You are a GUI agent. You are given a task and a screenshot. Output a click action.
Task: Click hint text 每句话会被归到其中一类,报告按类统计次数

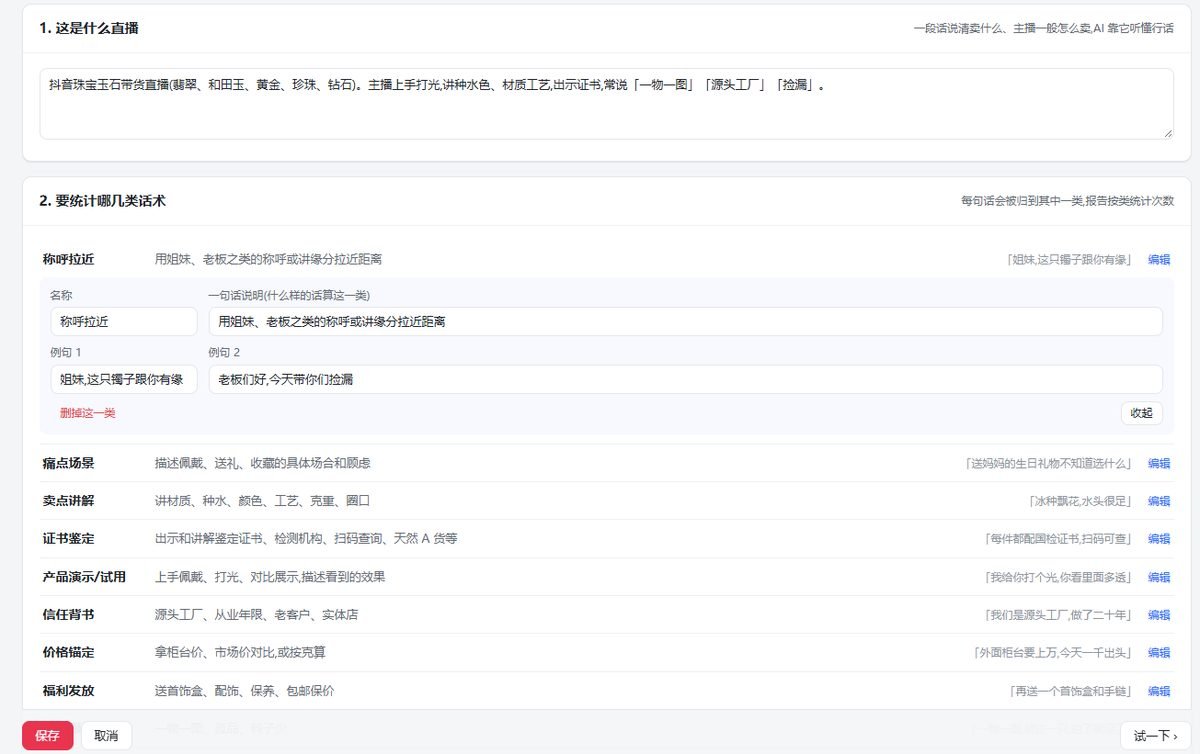1067,201
